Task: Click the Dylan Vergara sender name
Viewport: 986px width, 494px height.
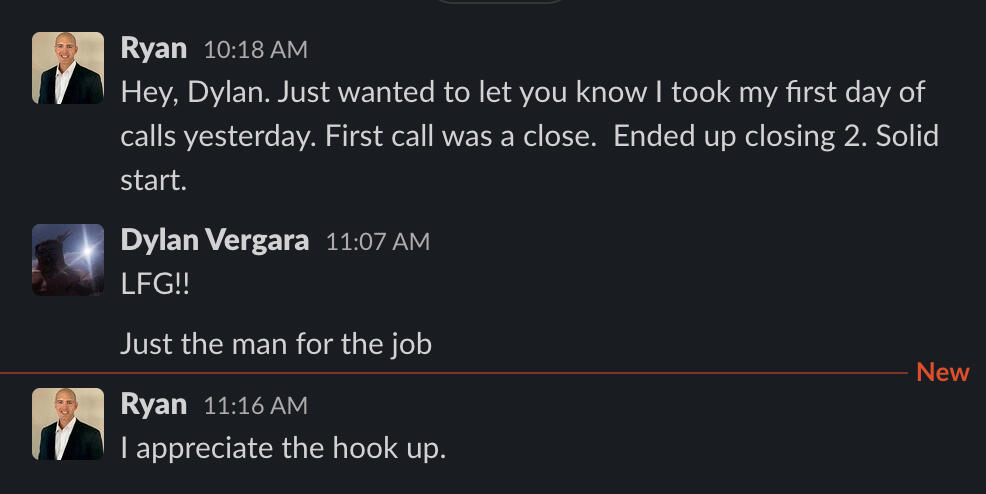Action: click(x=214, y=240)
